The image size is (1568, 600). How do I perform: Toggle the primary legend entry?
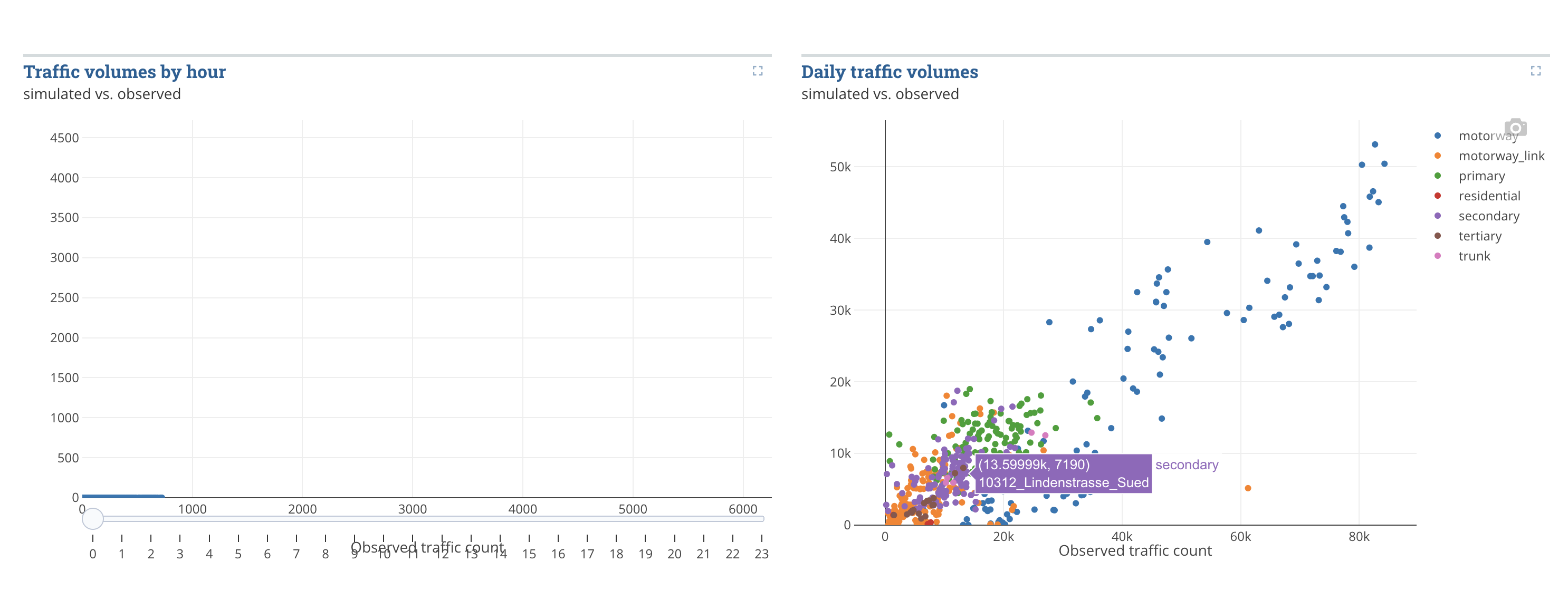1482,176
